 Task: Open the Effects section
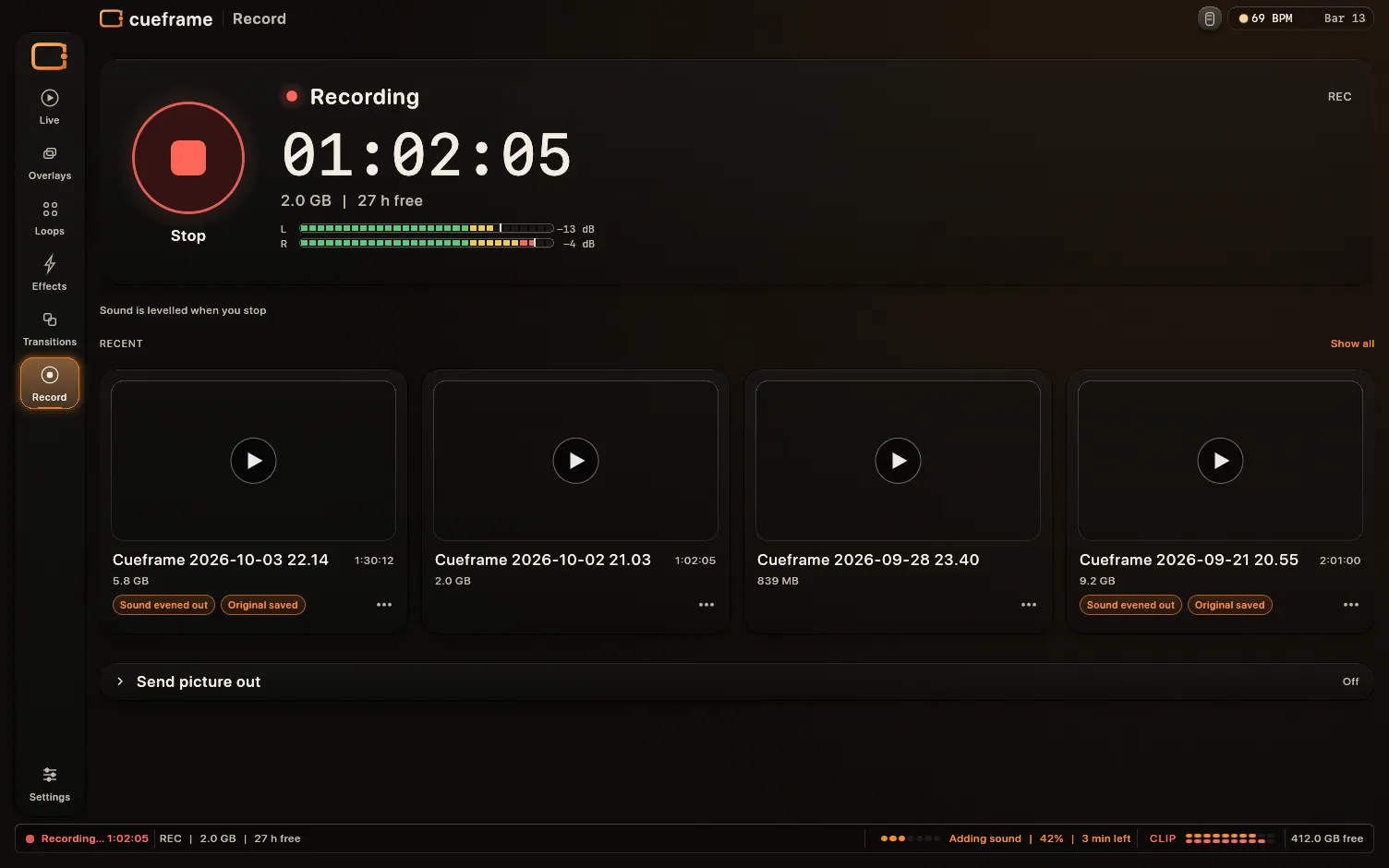(x=50, y=273)
